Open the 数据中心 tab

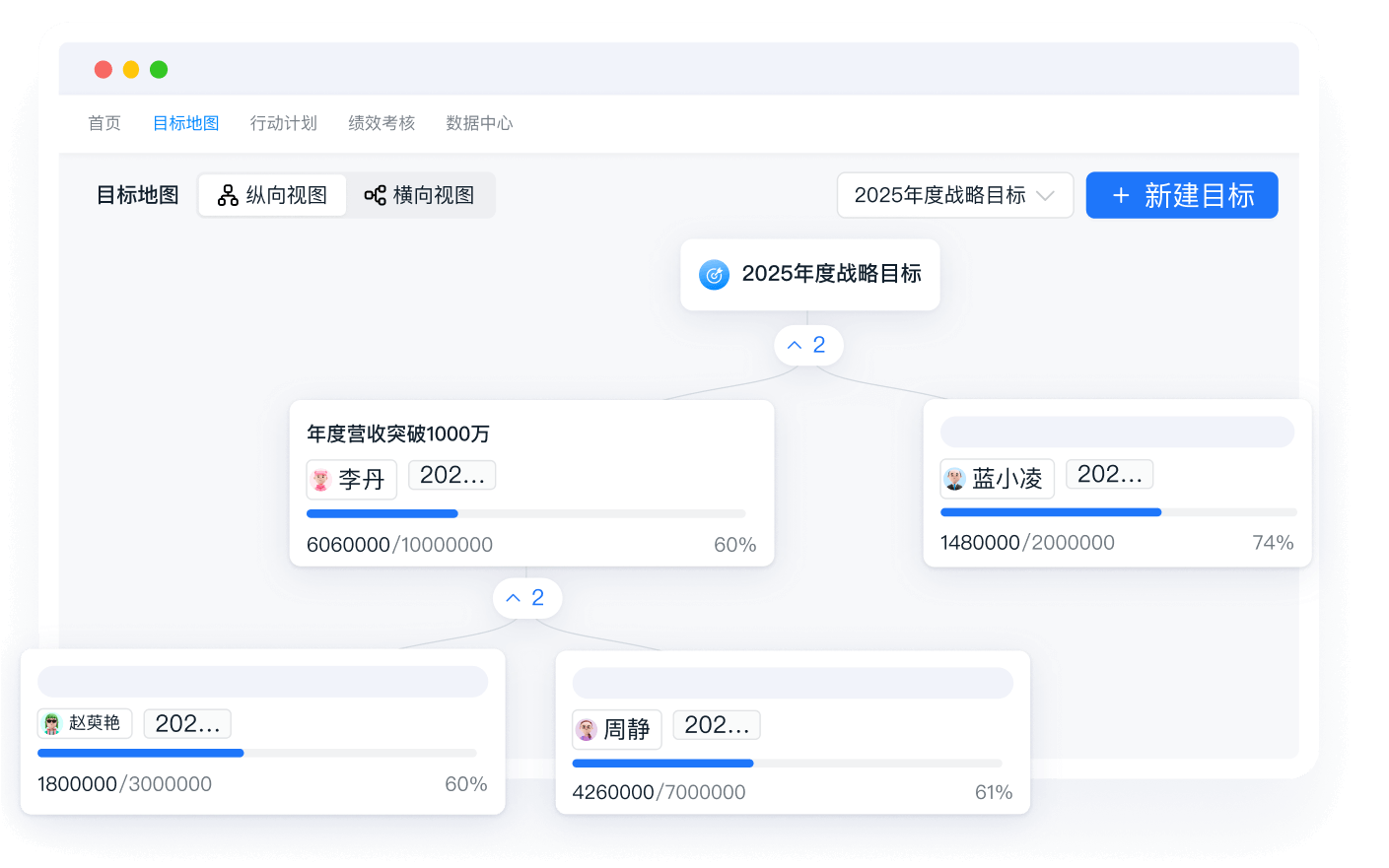(480, 122)
